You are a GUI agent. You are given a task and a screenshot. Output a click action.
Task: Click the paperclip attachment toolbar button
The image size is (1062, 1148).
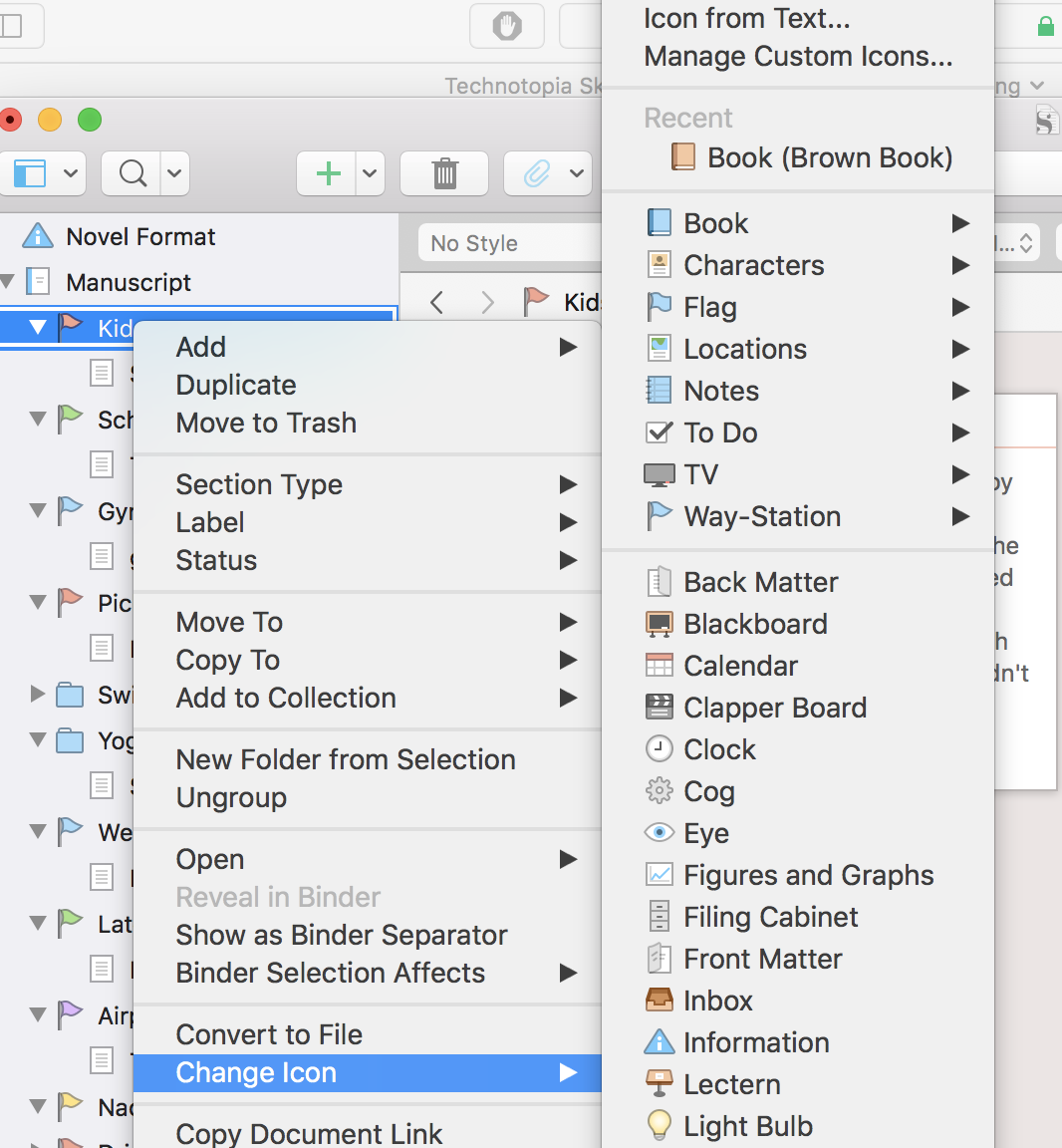click(x=535, y=173)
